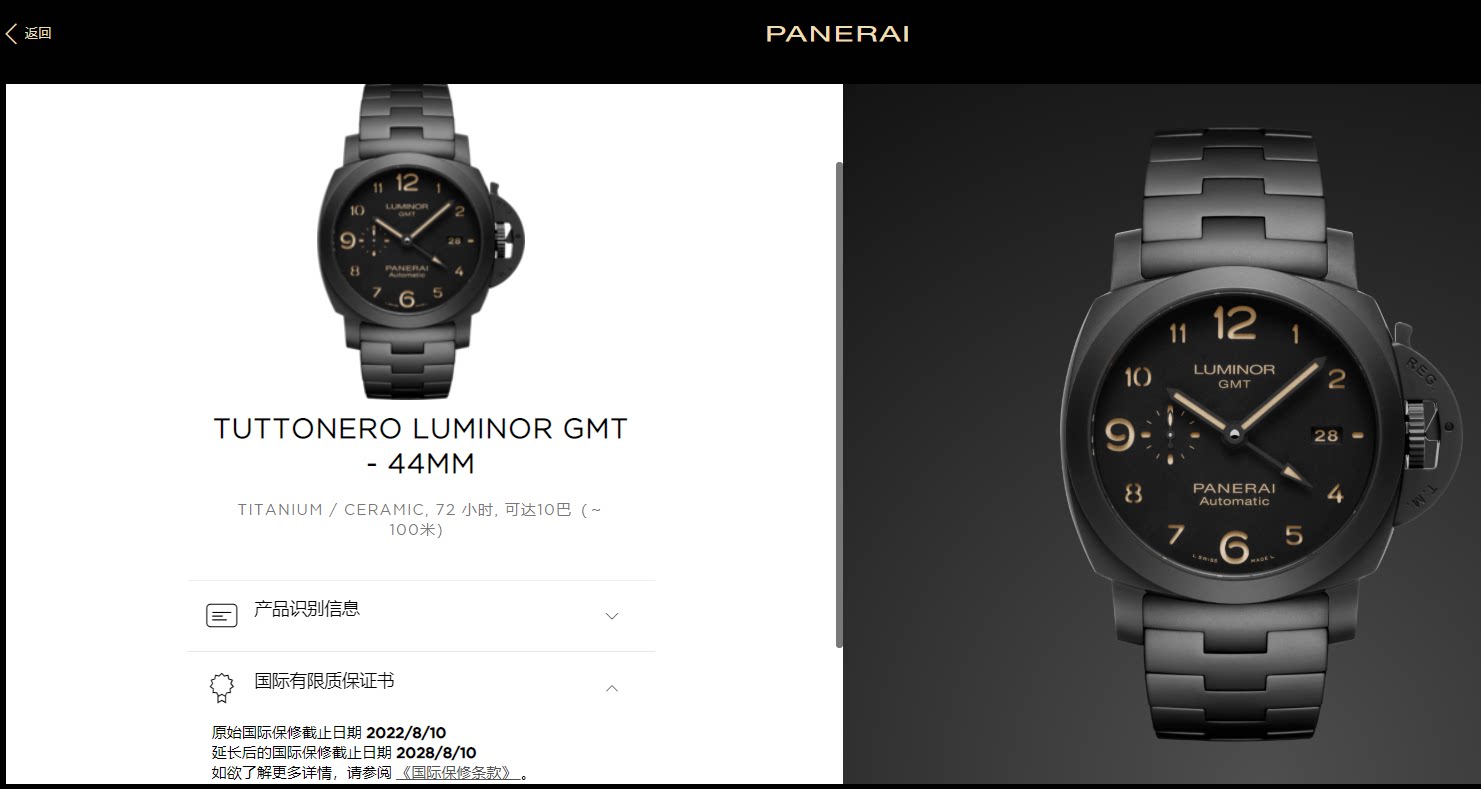
Task: Open the 国际保修条款 link
Action: [459, 773]
